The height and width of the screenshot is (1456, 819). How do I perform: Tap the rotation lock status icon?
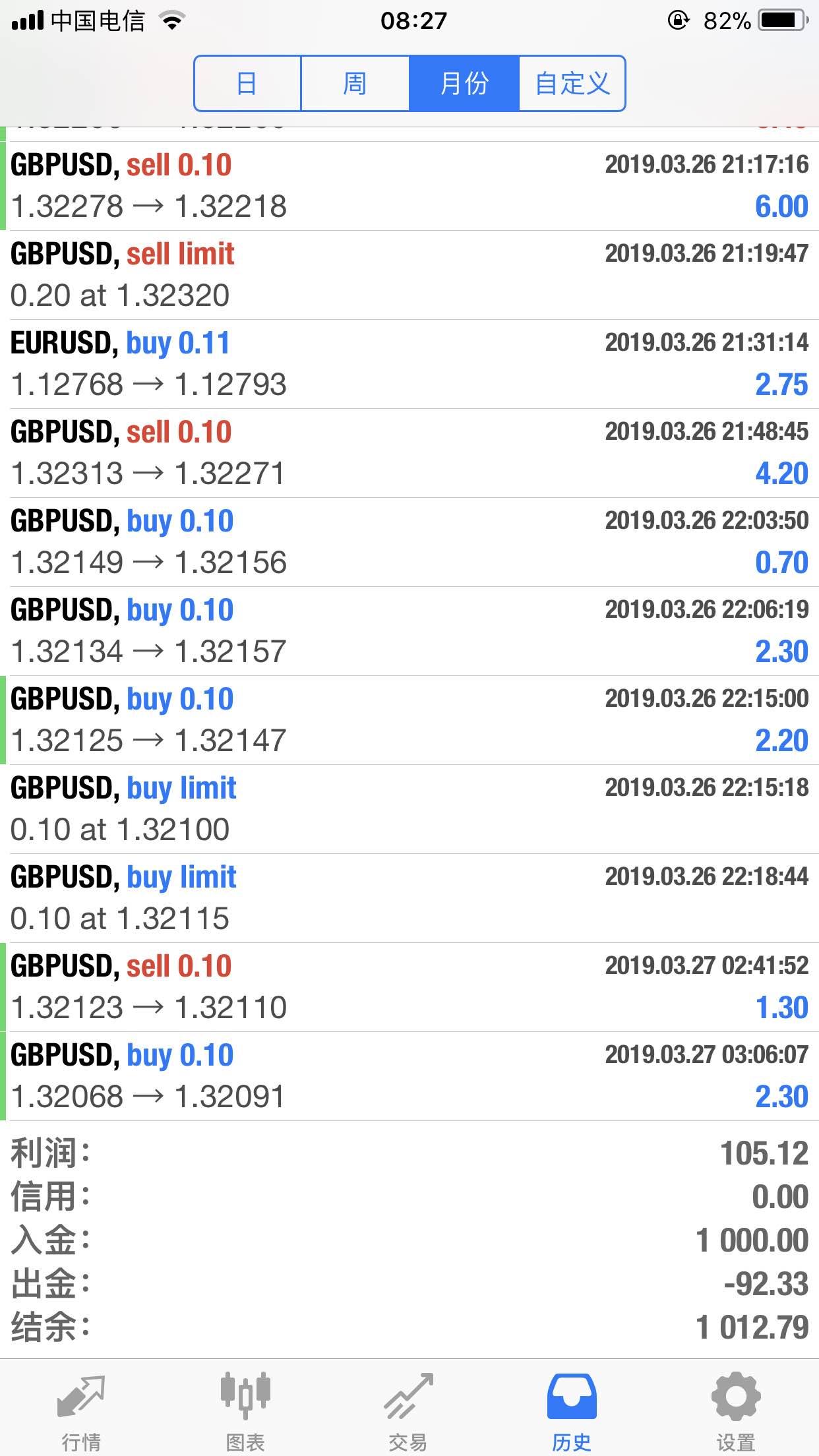679,20
